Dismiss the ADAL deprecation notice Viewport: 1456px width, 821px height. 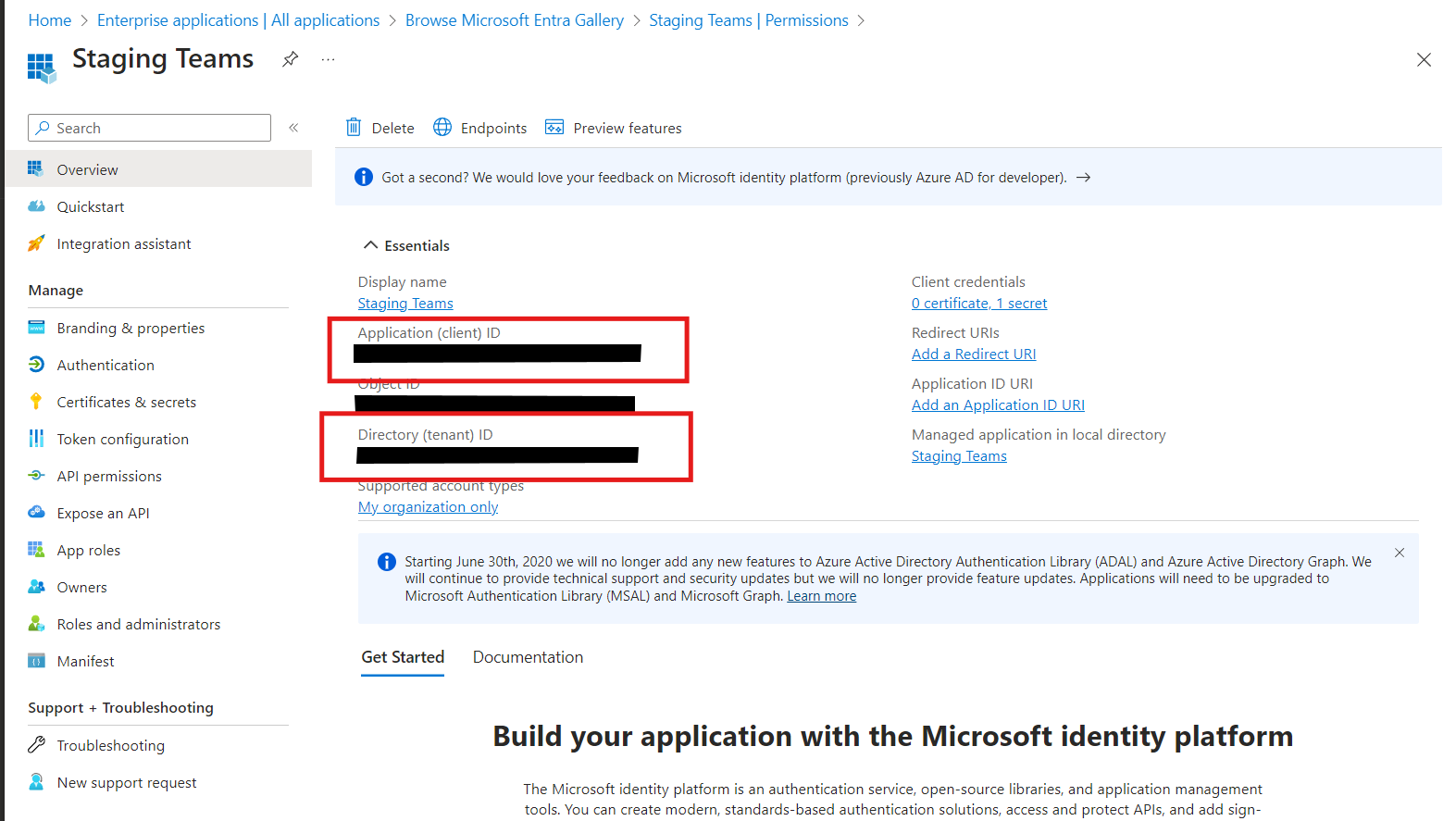[x=1400, y=553]
